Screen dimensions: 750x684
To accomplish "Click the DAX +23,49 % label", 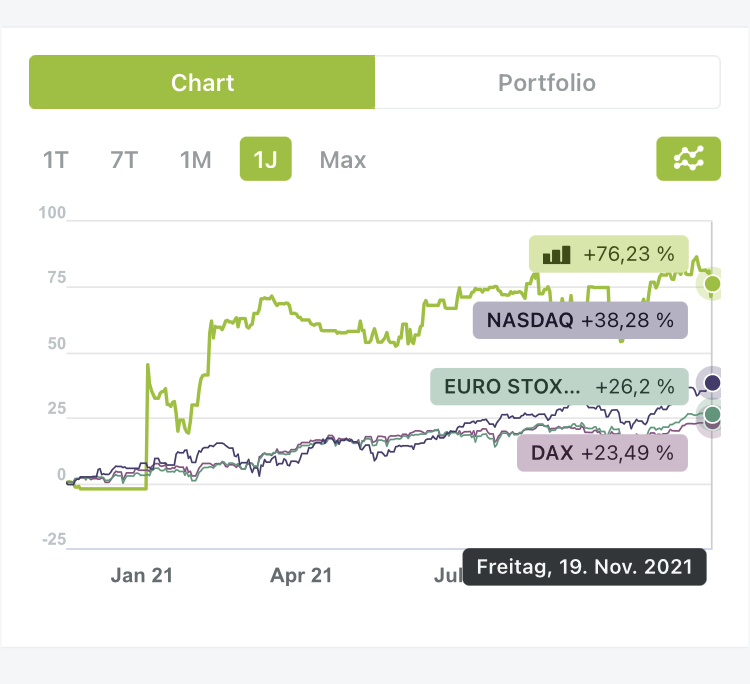I will click(602, 453).
